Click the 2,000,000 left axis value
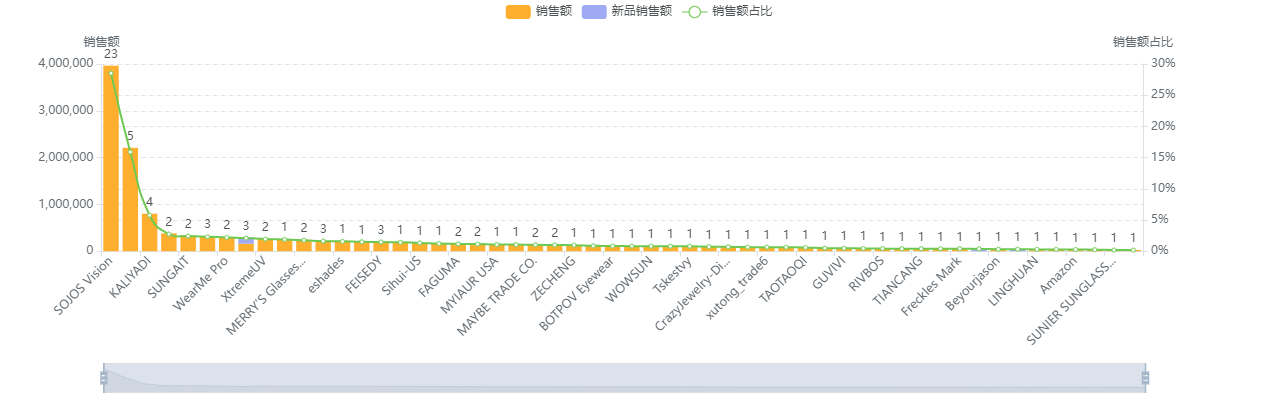The image size is (1278, 400). click(x=66, y=157)
